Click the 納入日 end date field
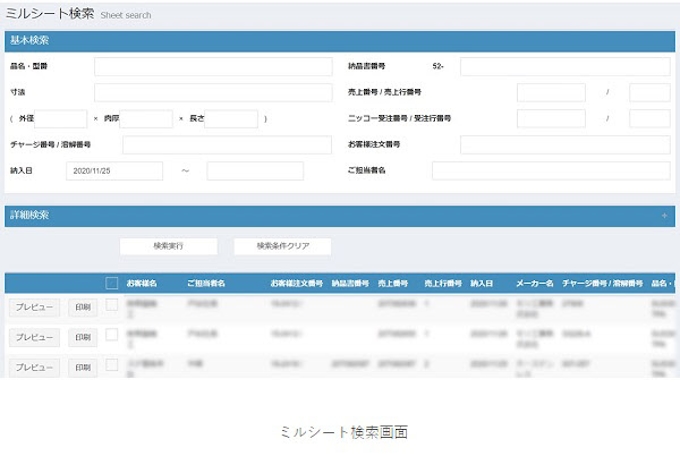Screen dimensions: 680x456 click(x=254, y=171)
